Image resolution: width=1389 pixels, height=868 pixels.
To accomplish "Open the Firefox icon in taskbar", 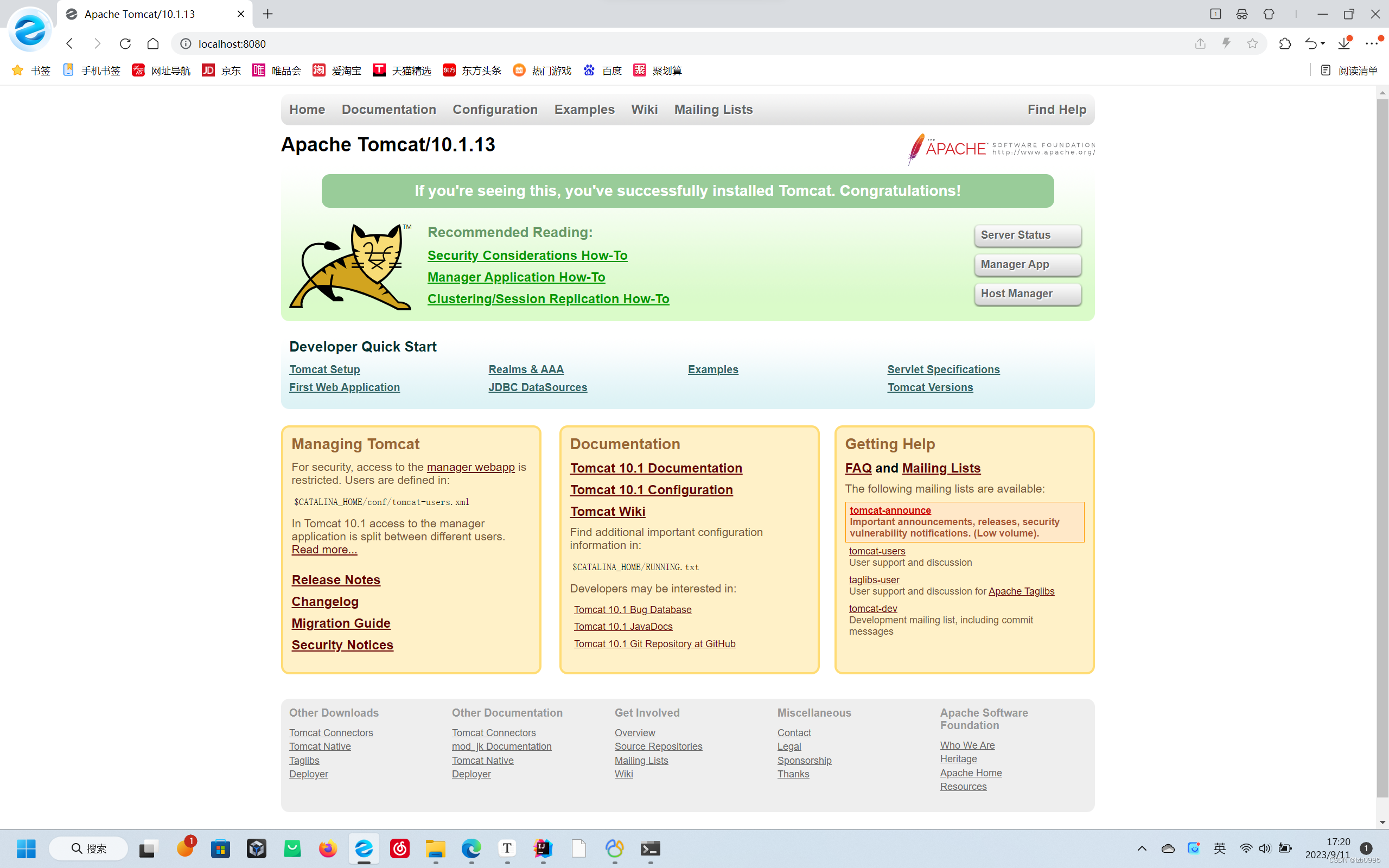I will (328, 848).
